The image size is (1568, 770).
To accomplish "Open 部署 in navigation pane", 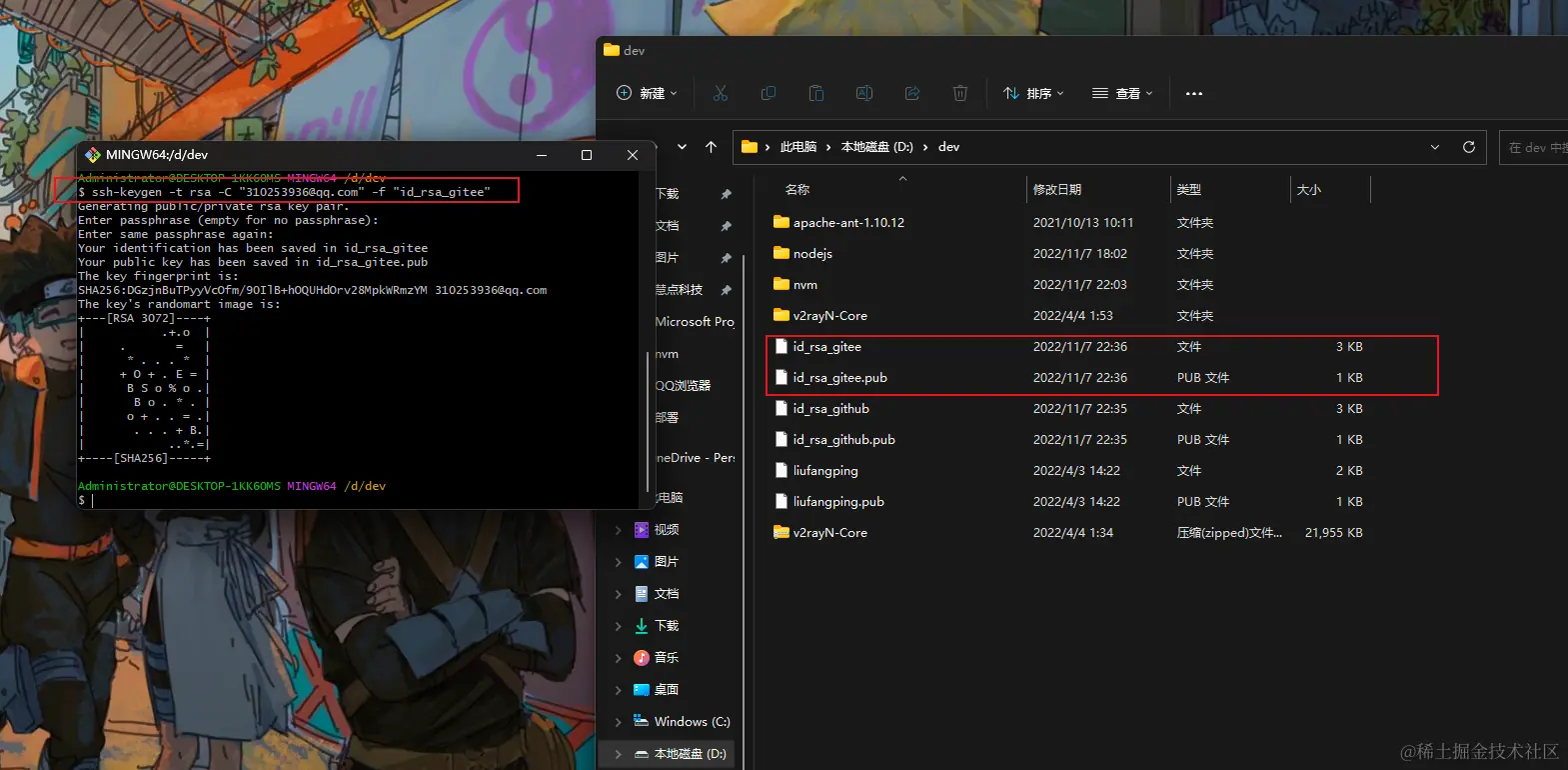I will coord(667,418).
